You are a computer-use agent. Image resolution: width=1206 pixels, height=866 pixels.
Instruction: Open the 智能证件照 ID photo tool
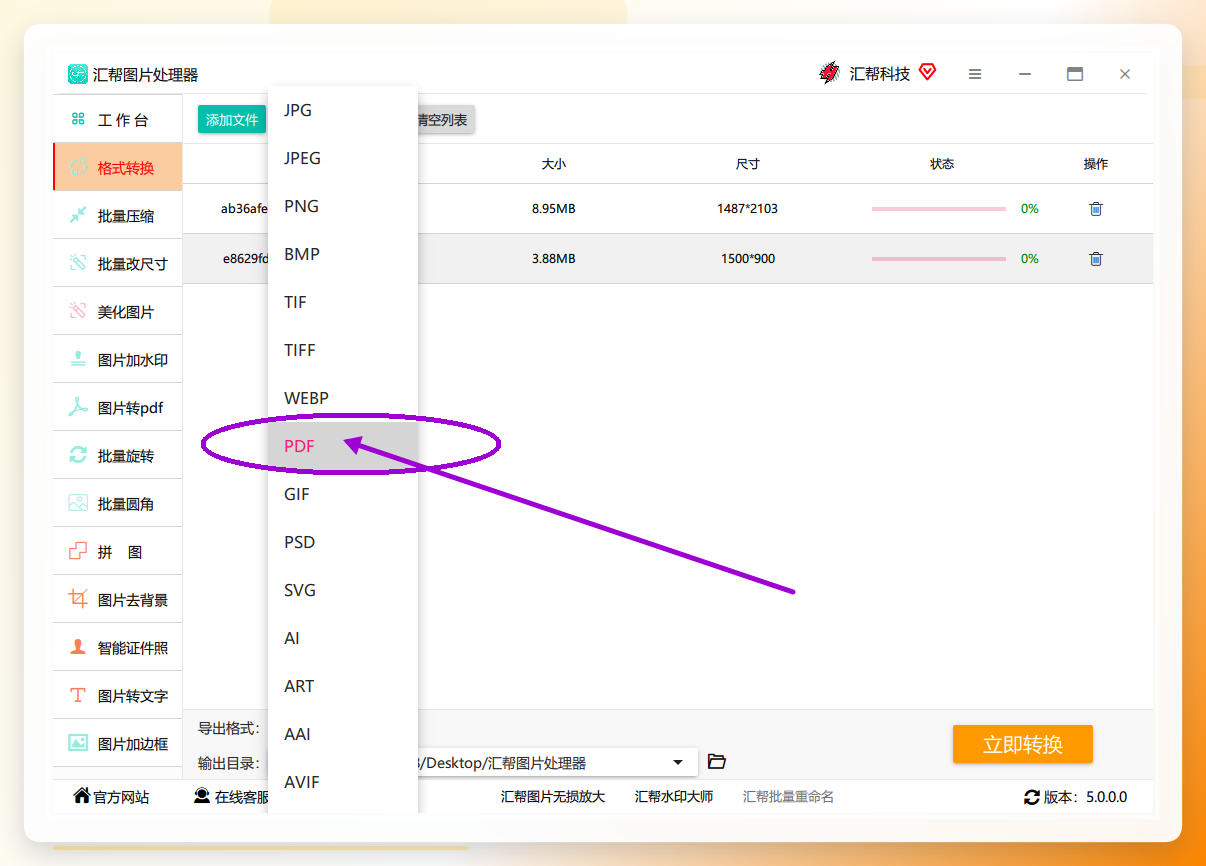pos(117,648)
